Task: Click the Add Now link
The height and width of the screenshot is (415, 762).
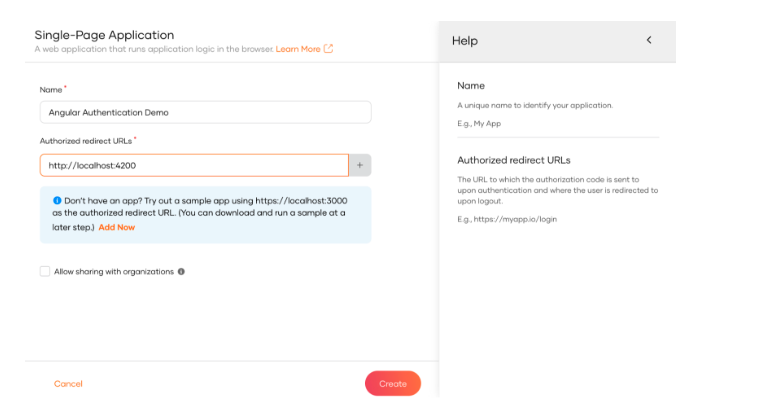Action: coord(116,227)
